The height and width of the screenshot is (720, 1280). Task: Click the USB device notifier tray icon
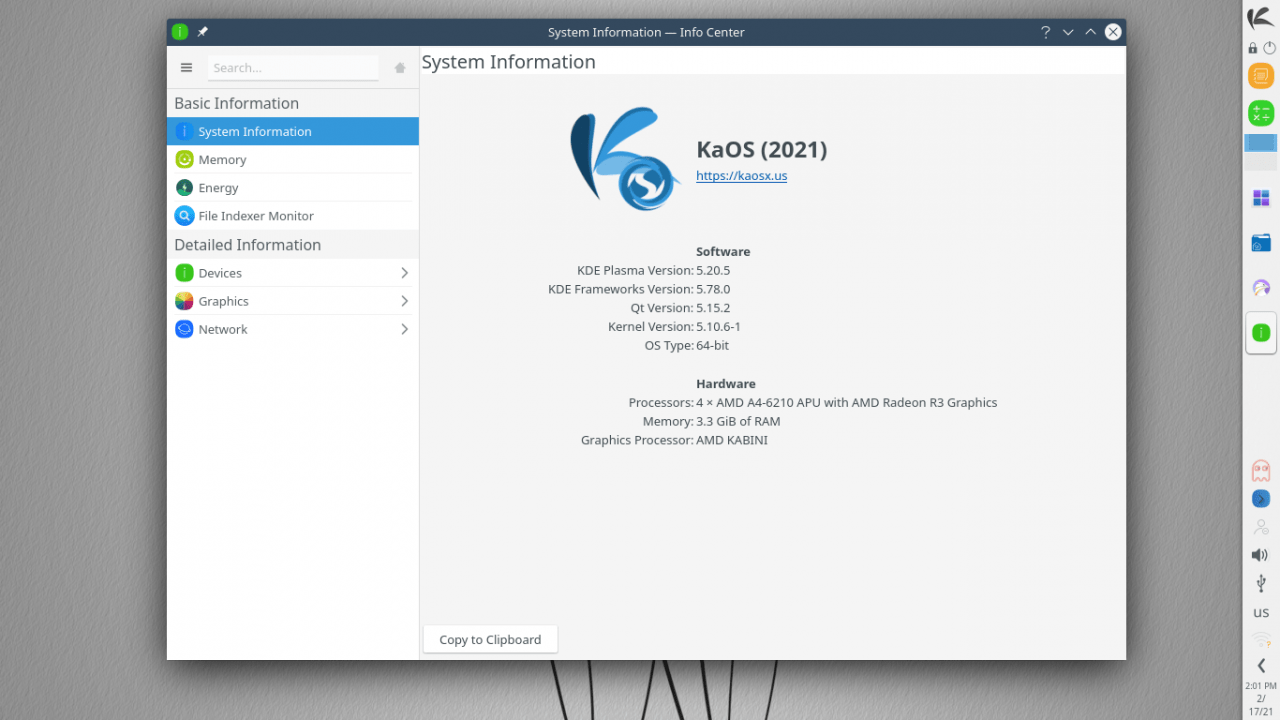coord(1261,583)
